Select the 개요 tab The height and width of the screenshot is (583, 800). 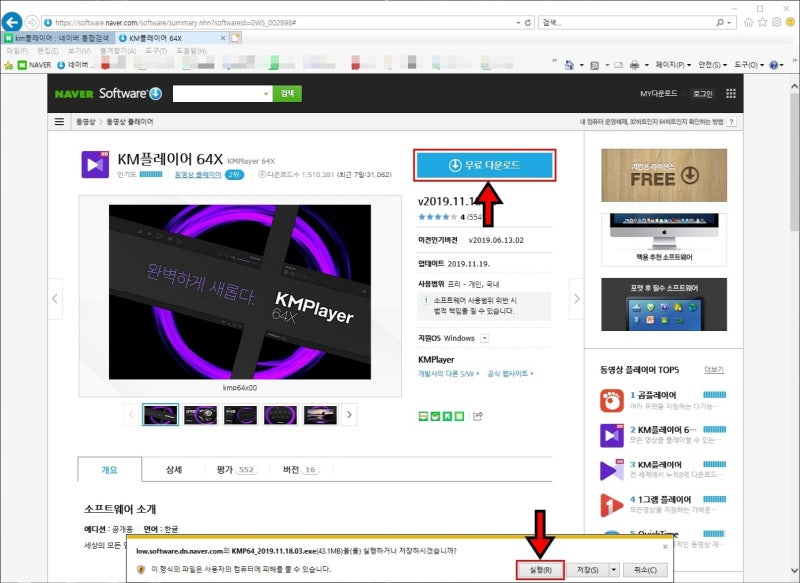click(x=109, y=470)
